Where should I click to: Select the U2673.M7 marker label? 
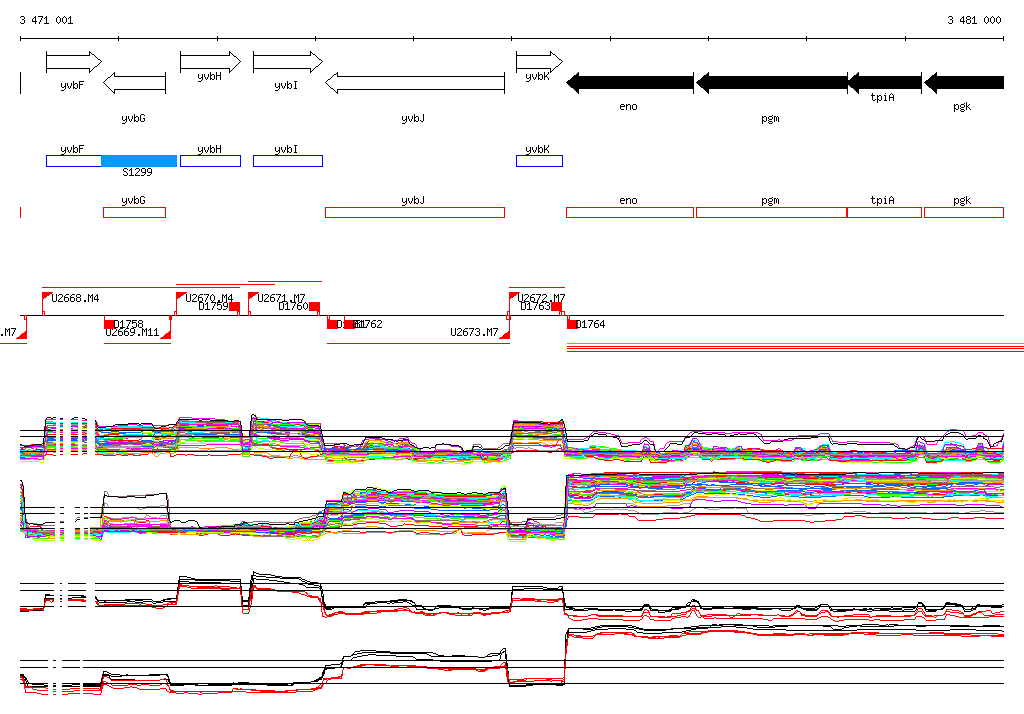click(x=474, y=333)
